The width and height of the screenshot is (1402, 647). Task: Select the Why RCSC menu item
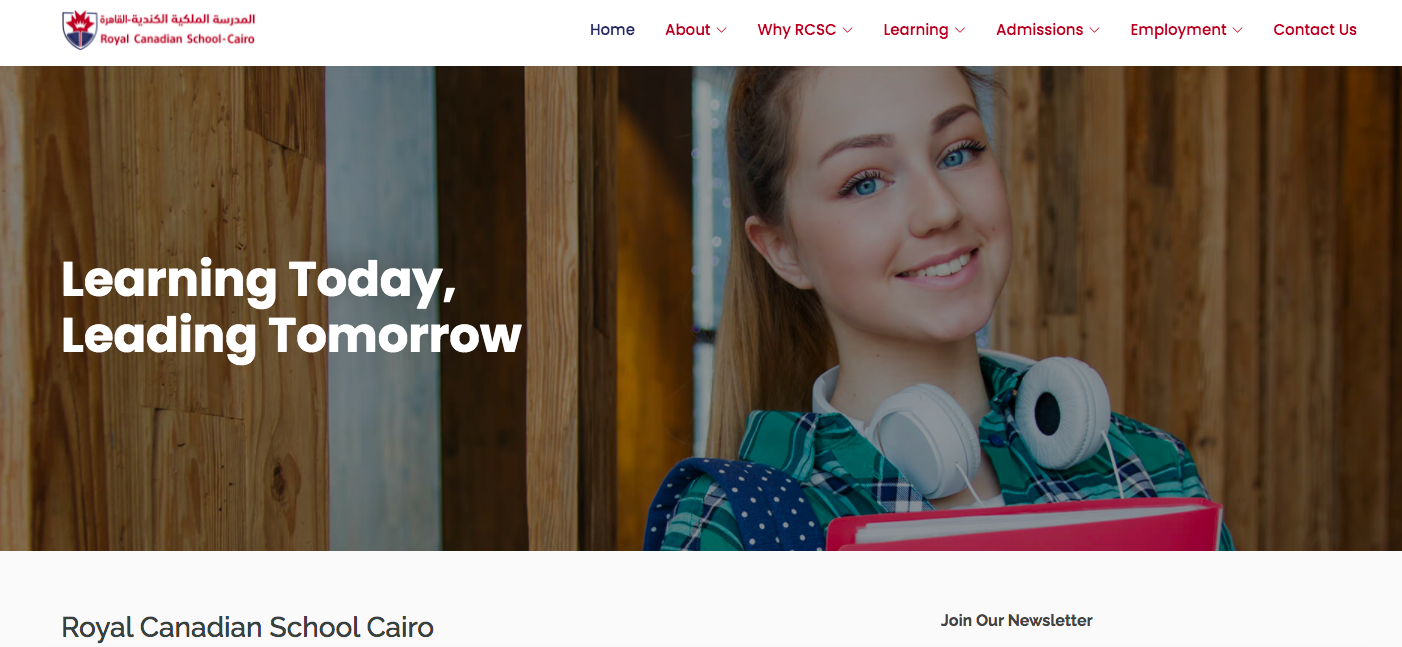pyautogui.click(x=796, y=30)
